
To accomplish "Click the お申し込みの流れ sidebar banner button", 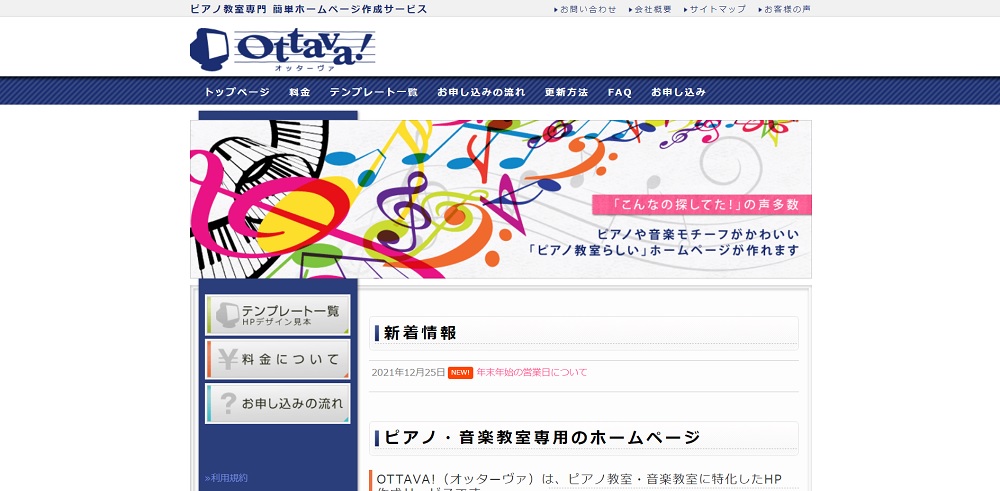I will (277, 403).
